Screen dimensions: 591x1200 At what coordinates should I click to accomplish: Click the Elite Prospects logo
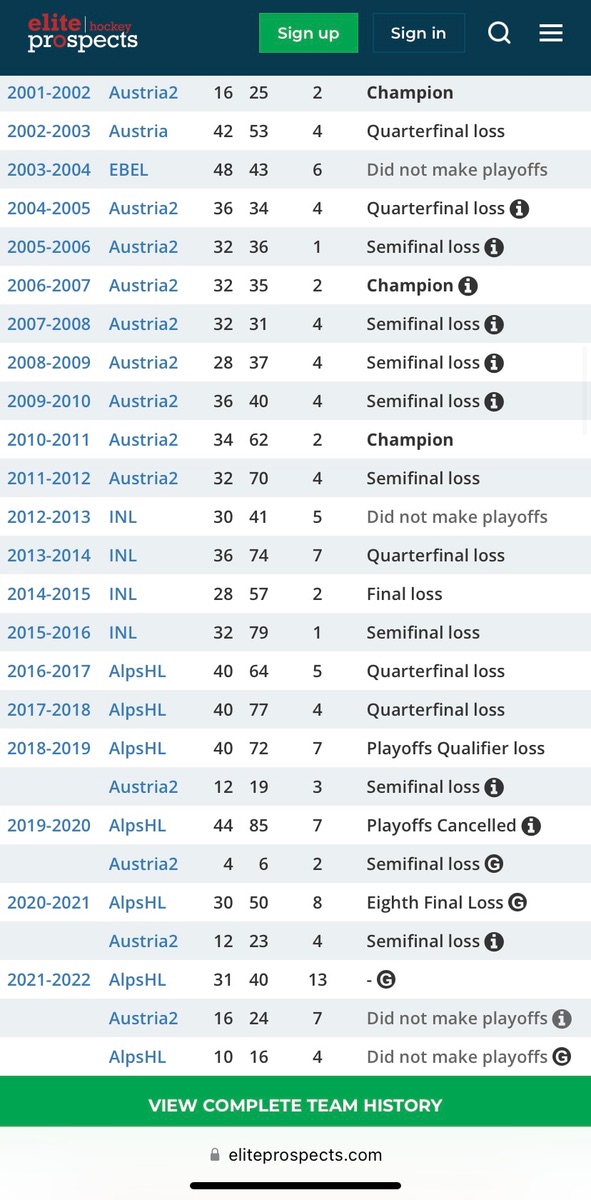click(83, 33)
